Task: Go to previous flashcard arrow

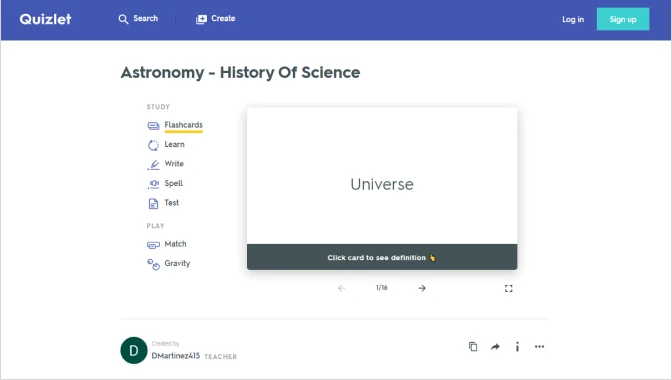Action: pos(342,288)
